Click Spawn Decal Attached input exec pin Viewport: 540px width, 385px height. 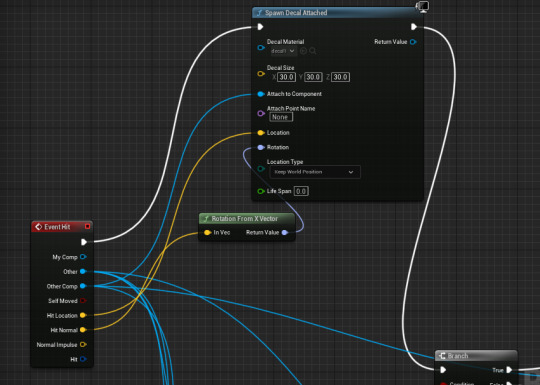260,27
